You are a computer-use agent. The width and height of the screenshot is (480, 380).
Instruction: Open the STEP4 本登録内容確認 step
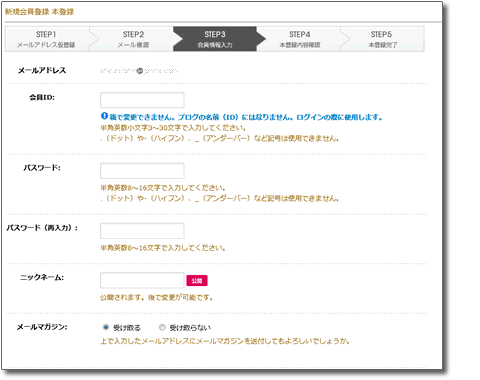299,39
